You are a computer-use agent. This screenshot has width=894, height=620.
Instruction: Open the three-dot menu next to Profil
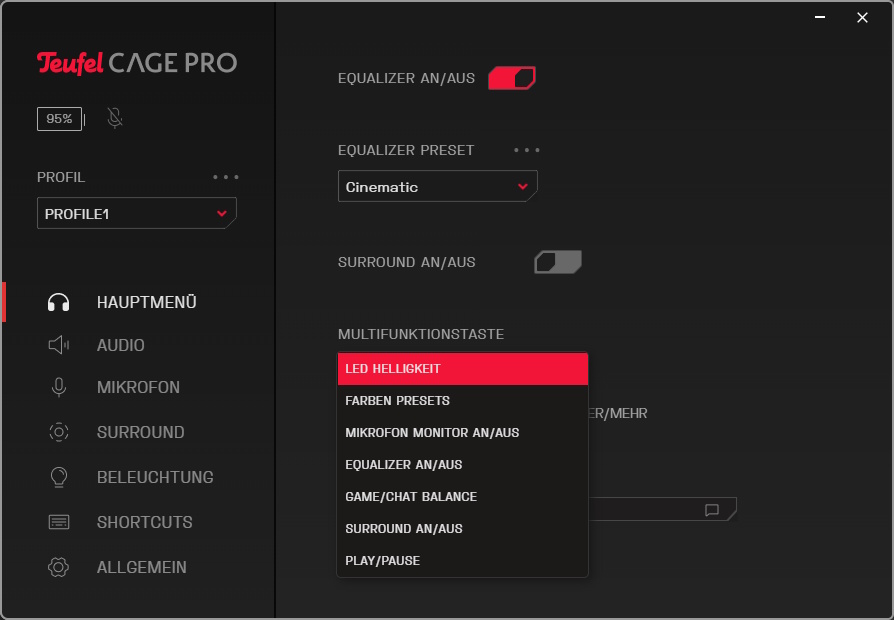[226, 177]
